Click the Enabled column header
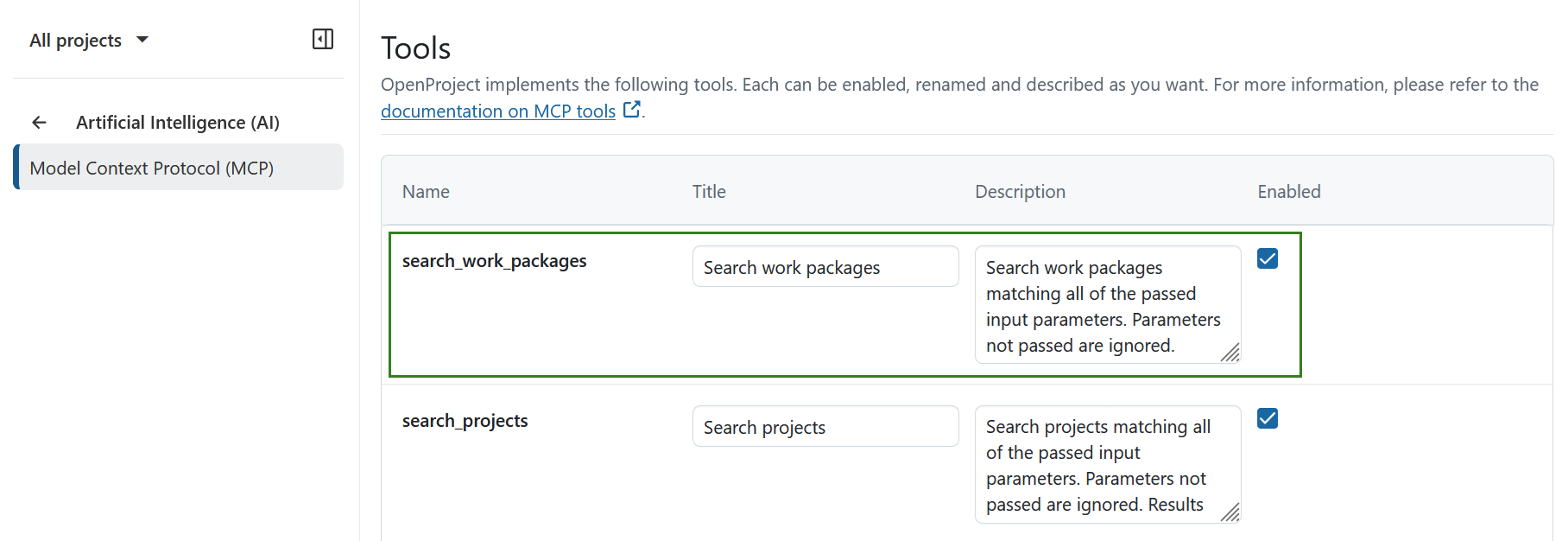The height and width of the screenshot is (541, 1568). coord(1289,192)
